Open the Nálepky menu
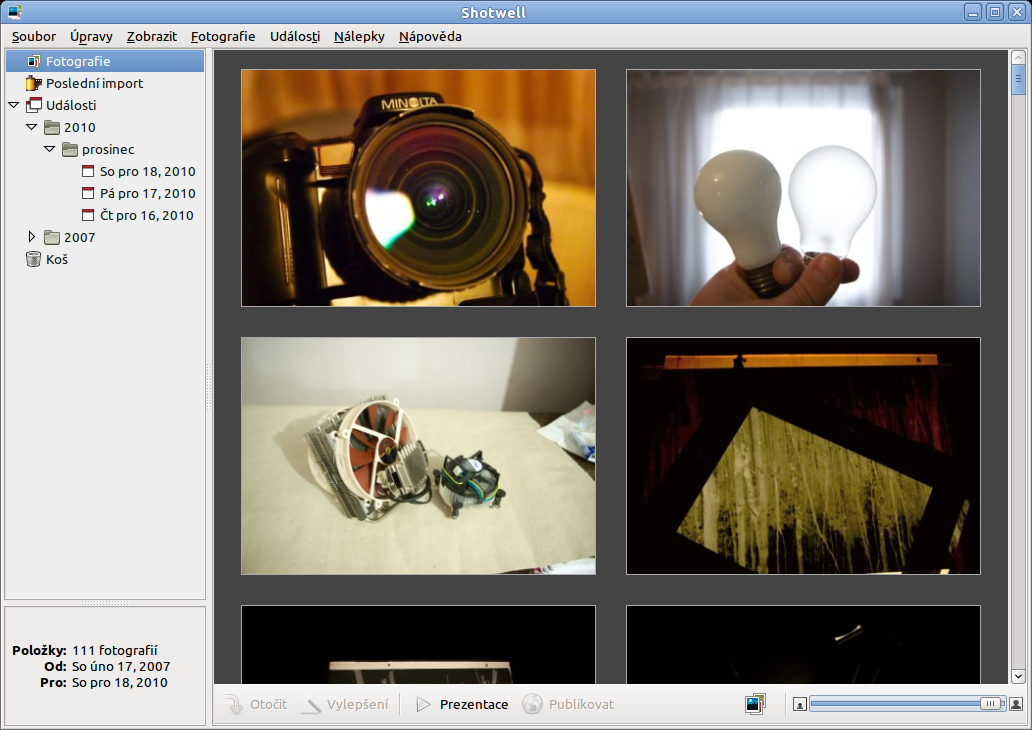This screenshot has height=730, width=1032. 359,37
